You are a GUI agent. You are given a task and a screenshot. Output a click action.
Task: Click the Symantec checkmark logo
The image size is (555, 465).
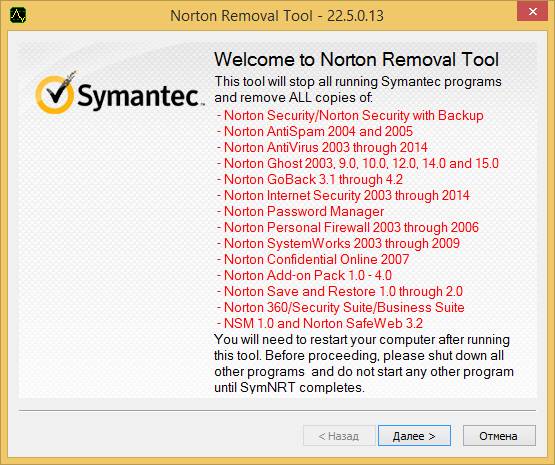tap(56, 93)
